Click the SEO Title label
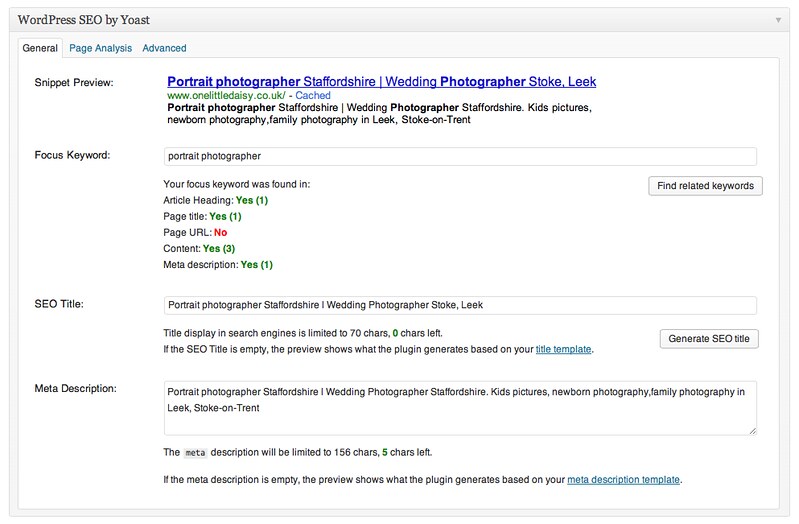Screen dimensions: 799x524 (x=61, y=304)
